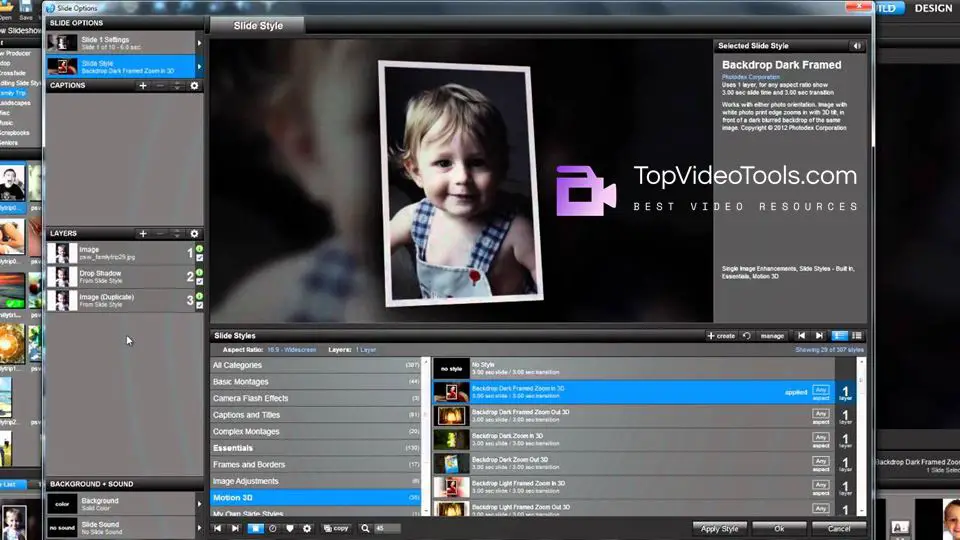Click the shield icon in bottom toolbar

290,528
